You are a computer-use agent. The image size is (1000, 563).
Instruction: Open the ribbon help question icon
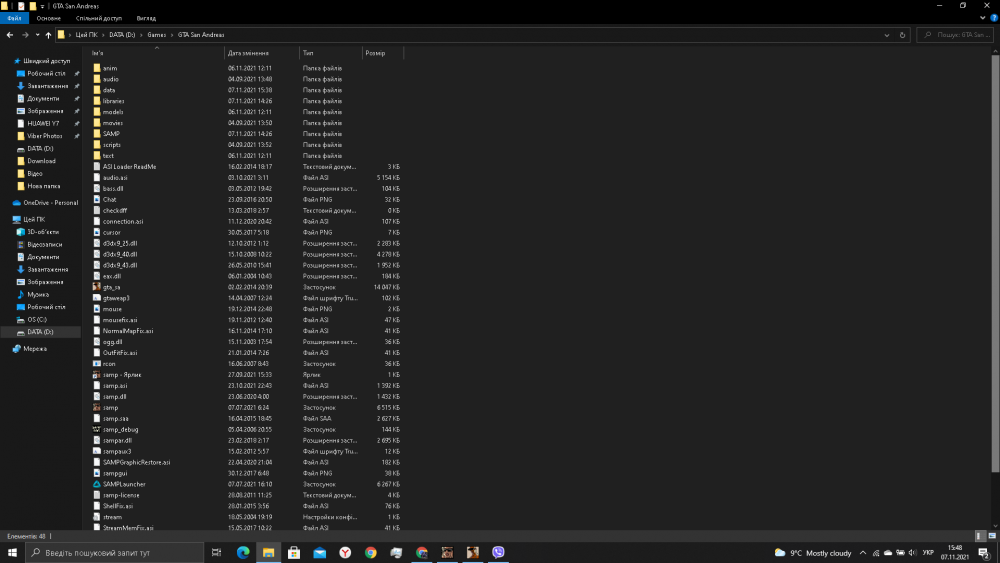point(993,18)
